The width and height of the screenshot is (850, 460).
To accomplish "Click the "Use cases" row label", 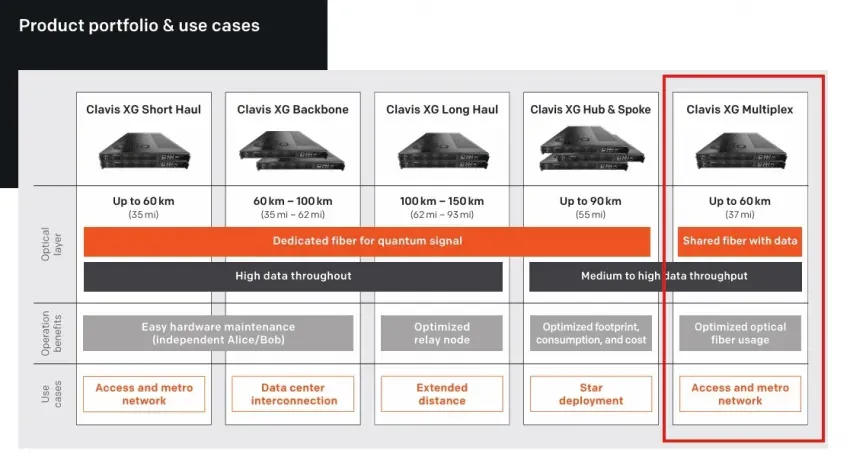I will pyautogui.click(x=51, y=394).
